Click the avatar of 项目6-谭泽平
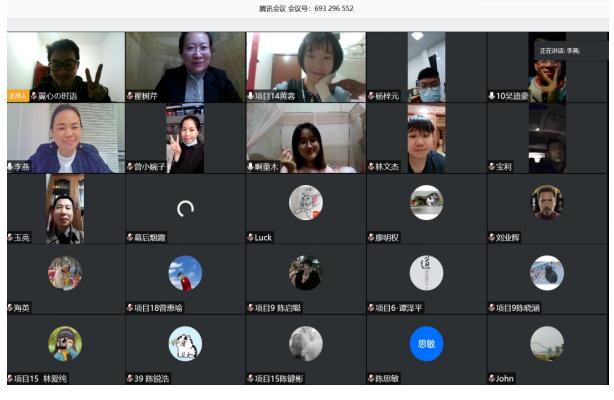 [x=426, y=272]
